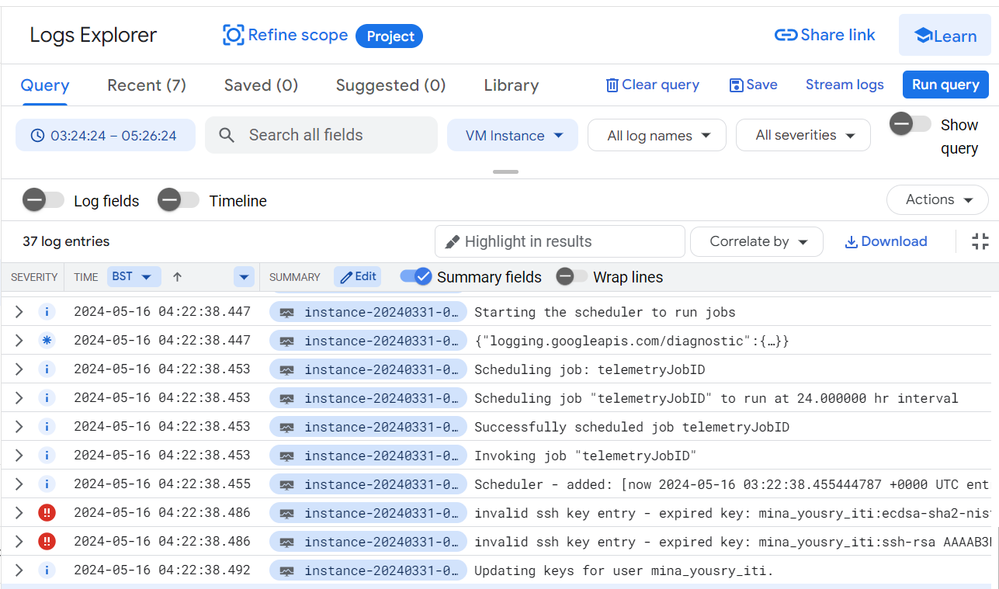Open the Share link option
Viewport: 999px width, 589px height.
point(824,35)
